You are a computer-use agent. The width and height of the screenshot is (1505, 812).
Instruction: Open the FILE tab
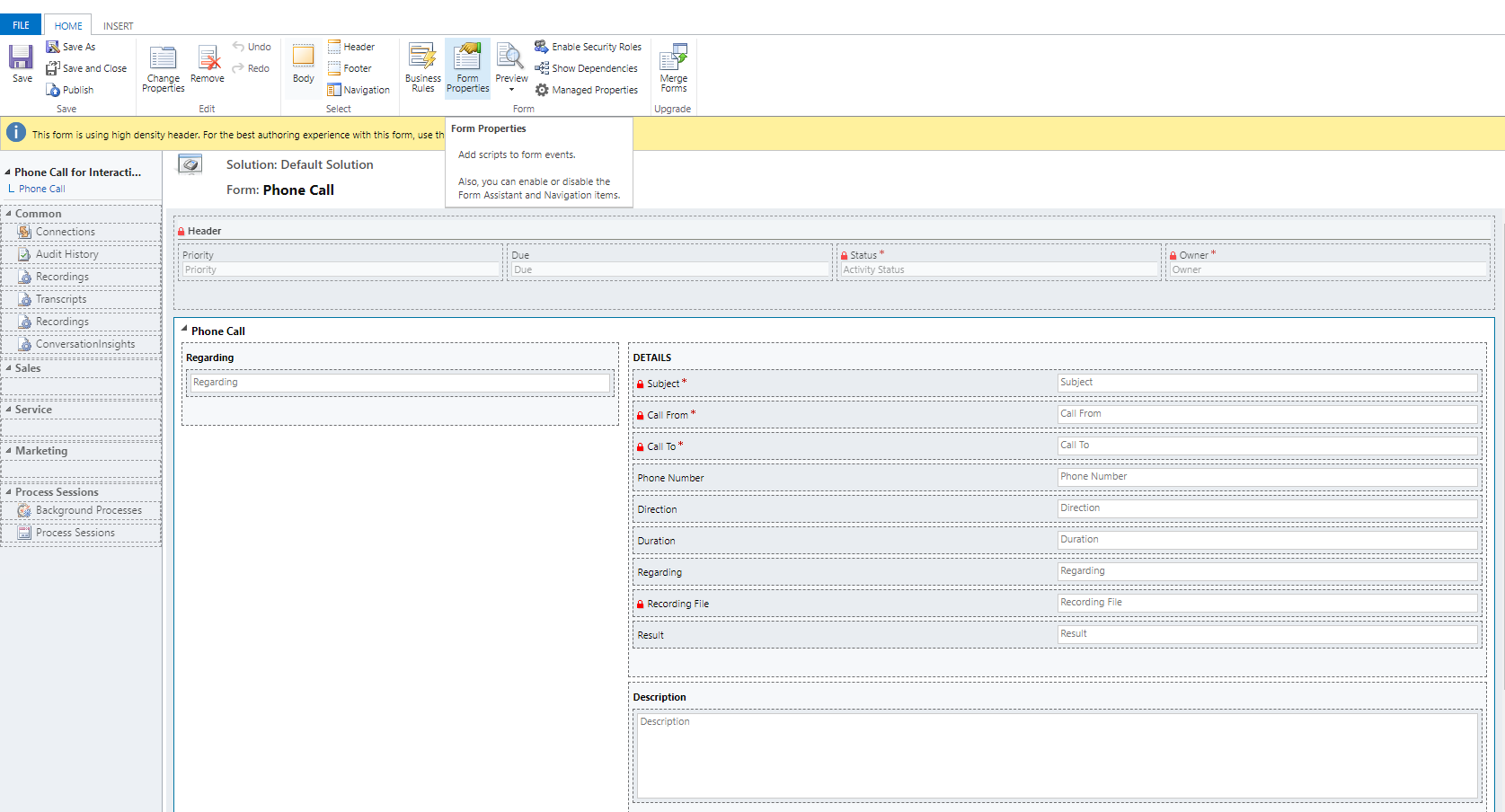coord(21,25)
